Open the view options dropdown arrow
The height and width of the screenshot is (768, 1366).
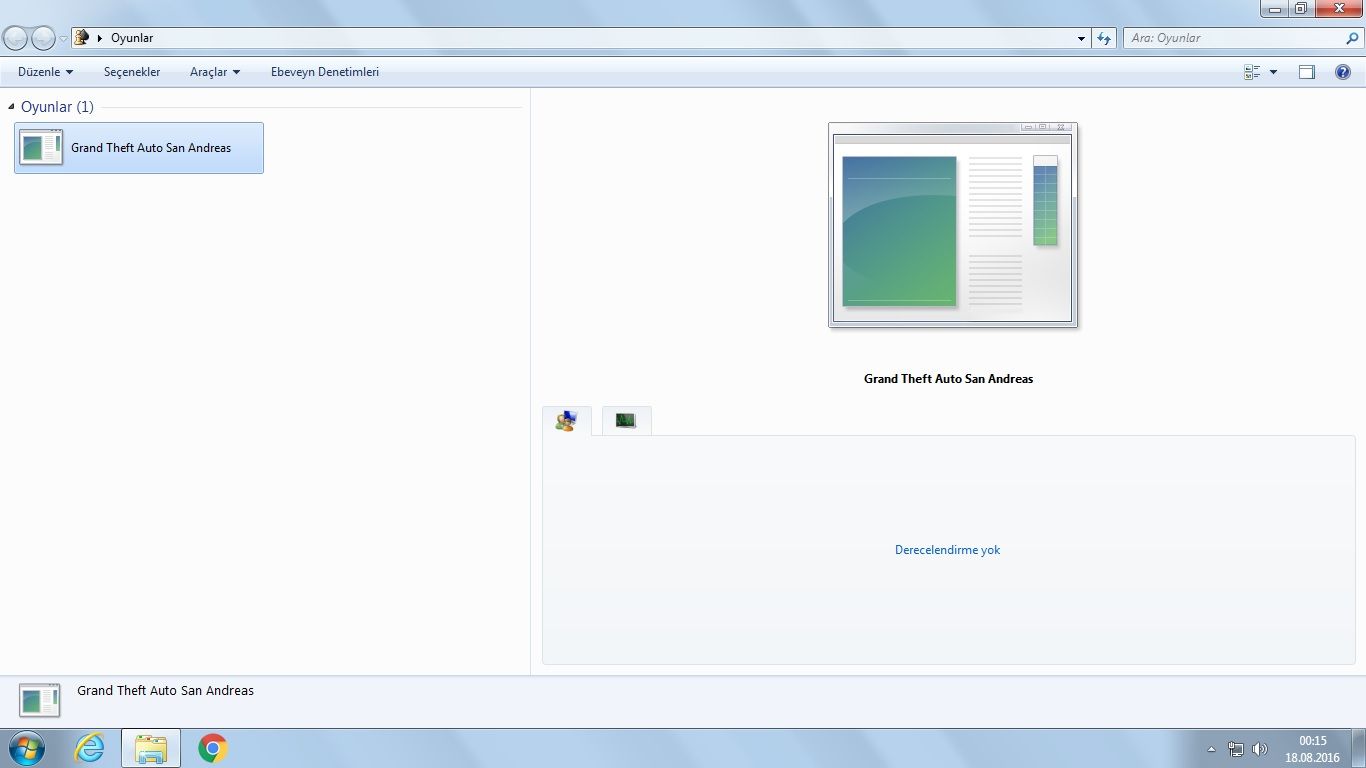tap(1273, 72)
